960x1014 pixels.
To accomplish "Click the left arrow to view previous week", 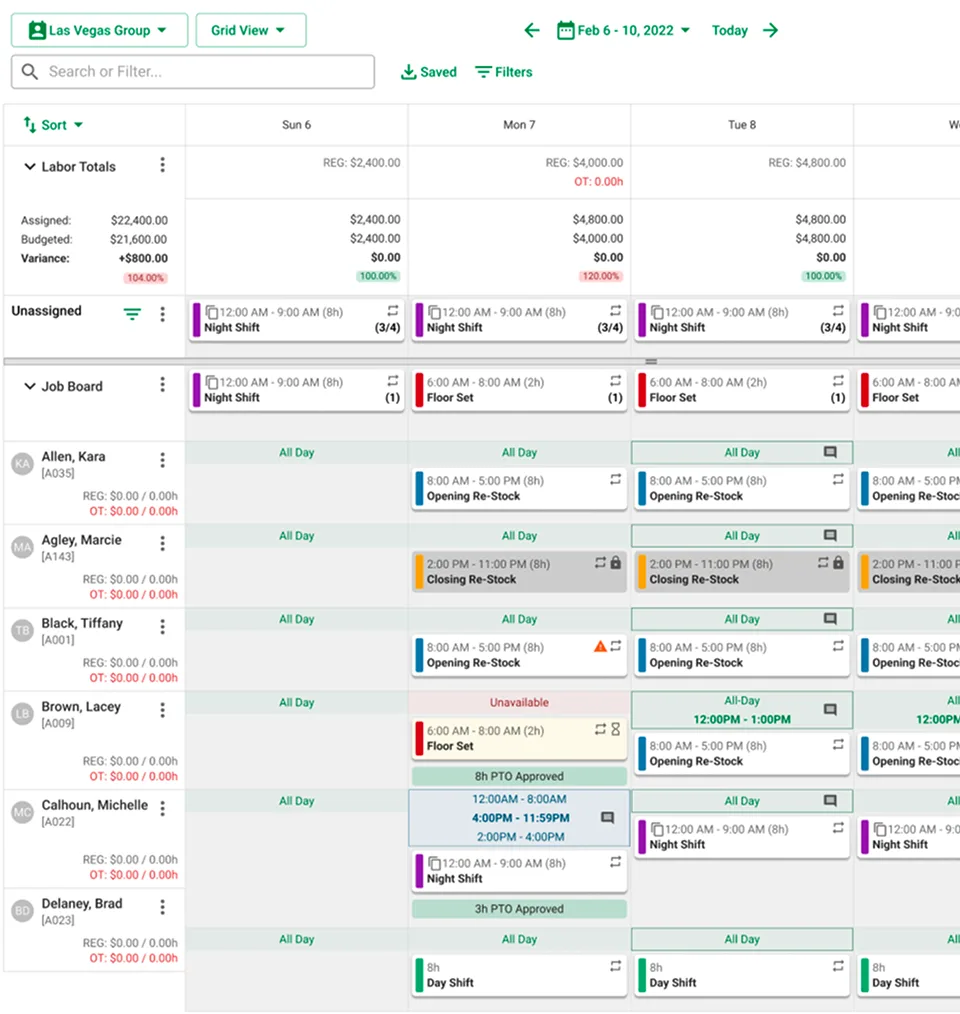I will pos(532,30).
